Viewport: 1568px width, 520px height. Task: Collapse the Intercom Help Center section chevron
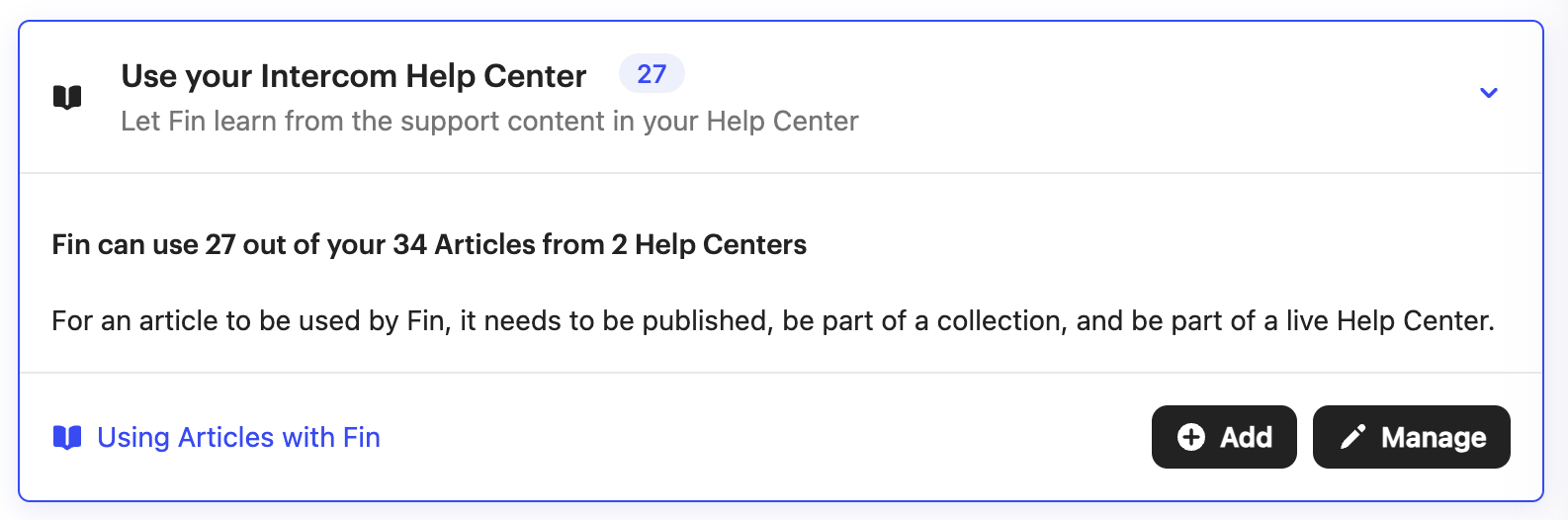1489,93
